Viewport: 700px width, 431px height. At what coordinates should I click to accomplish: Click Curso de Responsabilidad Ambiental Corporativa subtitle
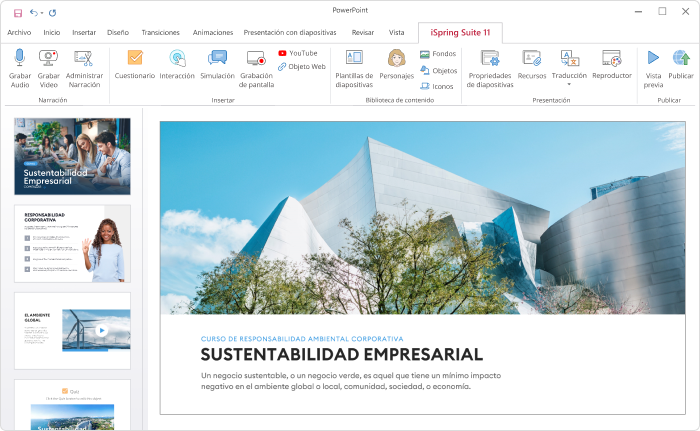pos(302,339)
